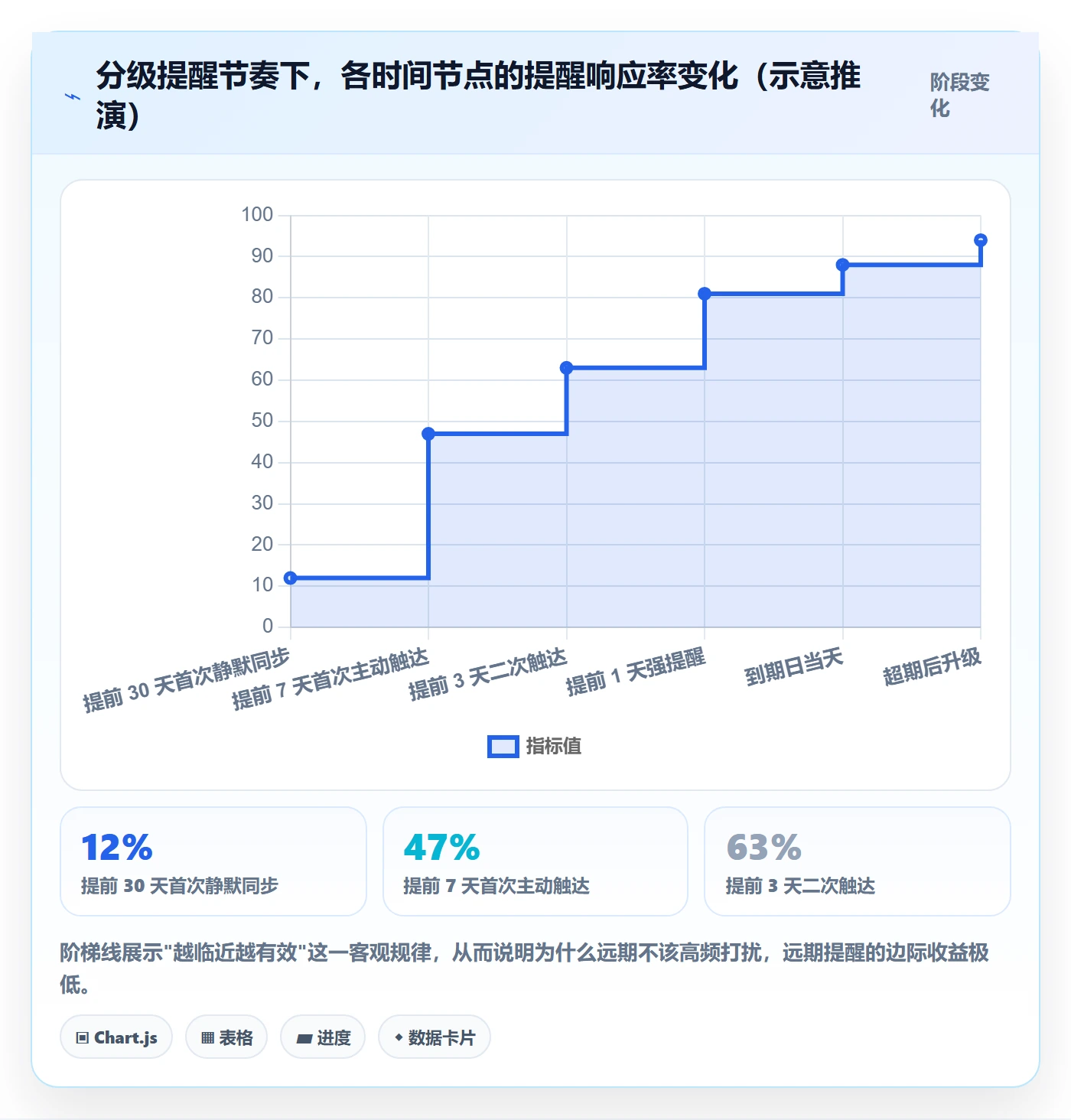Viewport: 1071px width, 1120px height.
Task: Click data point at 提前 1 天强提醒
Action: point(705,294)
